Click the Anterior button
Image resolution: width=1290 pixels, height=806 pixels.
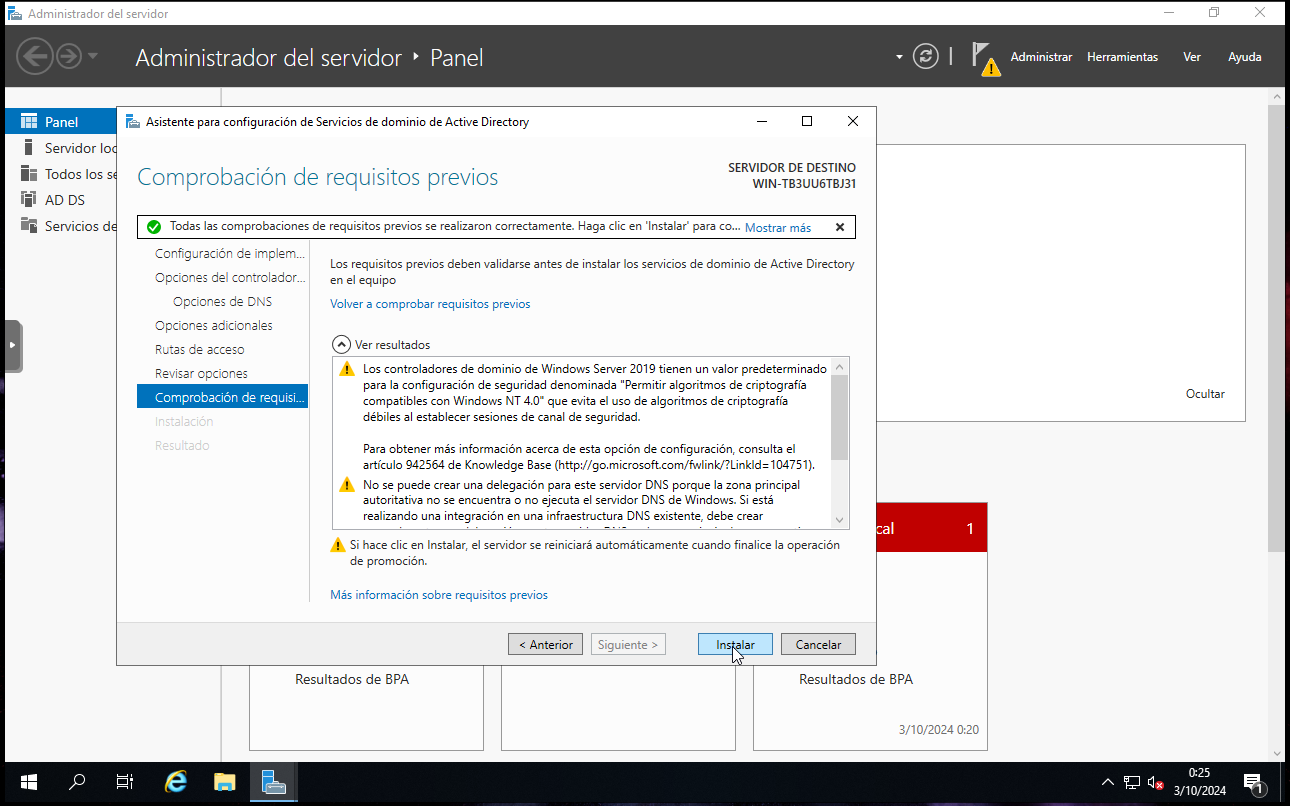pos(545,645)
